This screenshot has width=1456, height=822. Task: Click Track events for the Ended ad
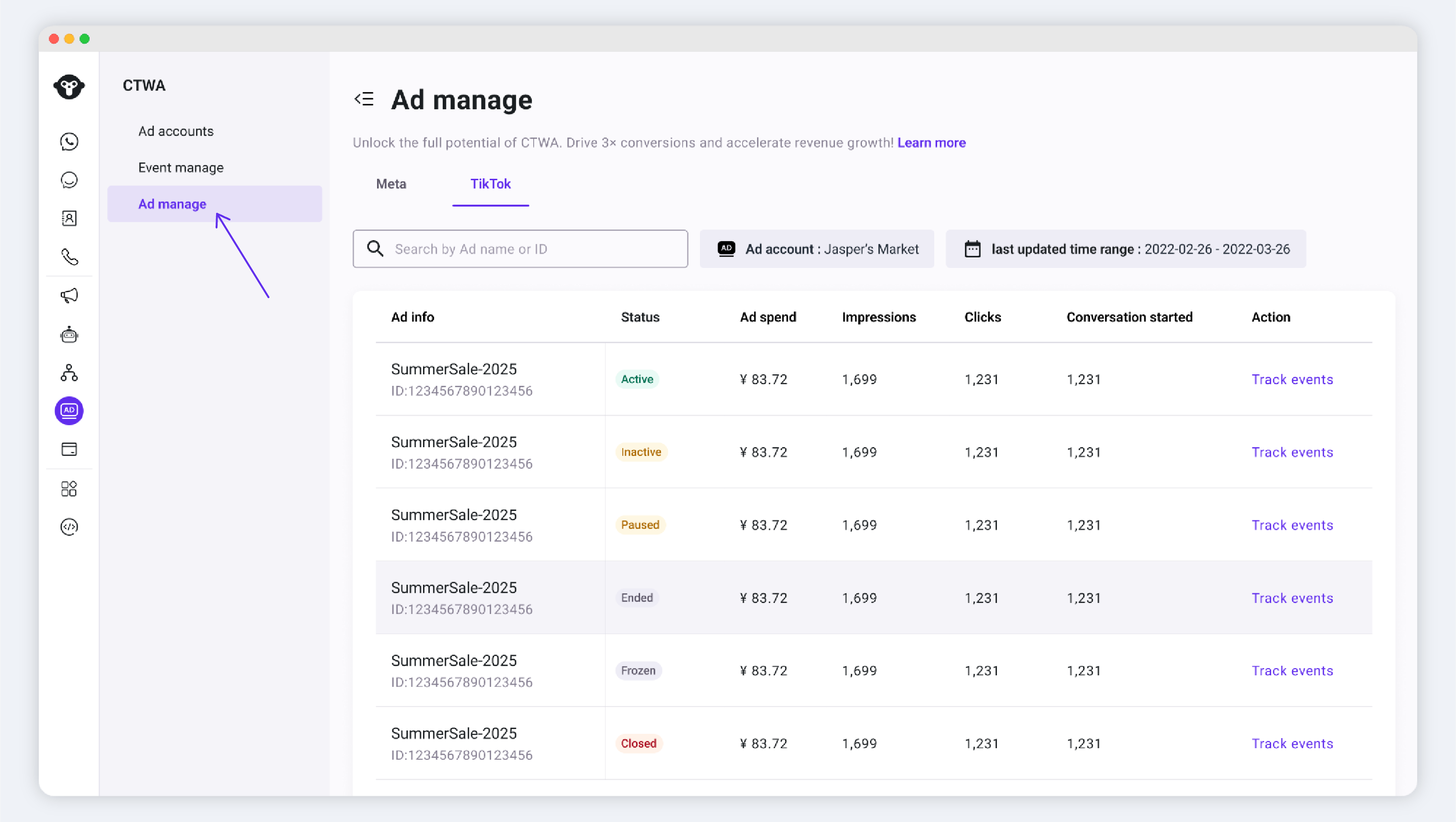1292,598
